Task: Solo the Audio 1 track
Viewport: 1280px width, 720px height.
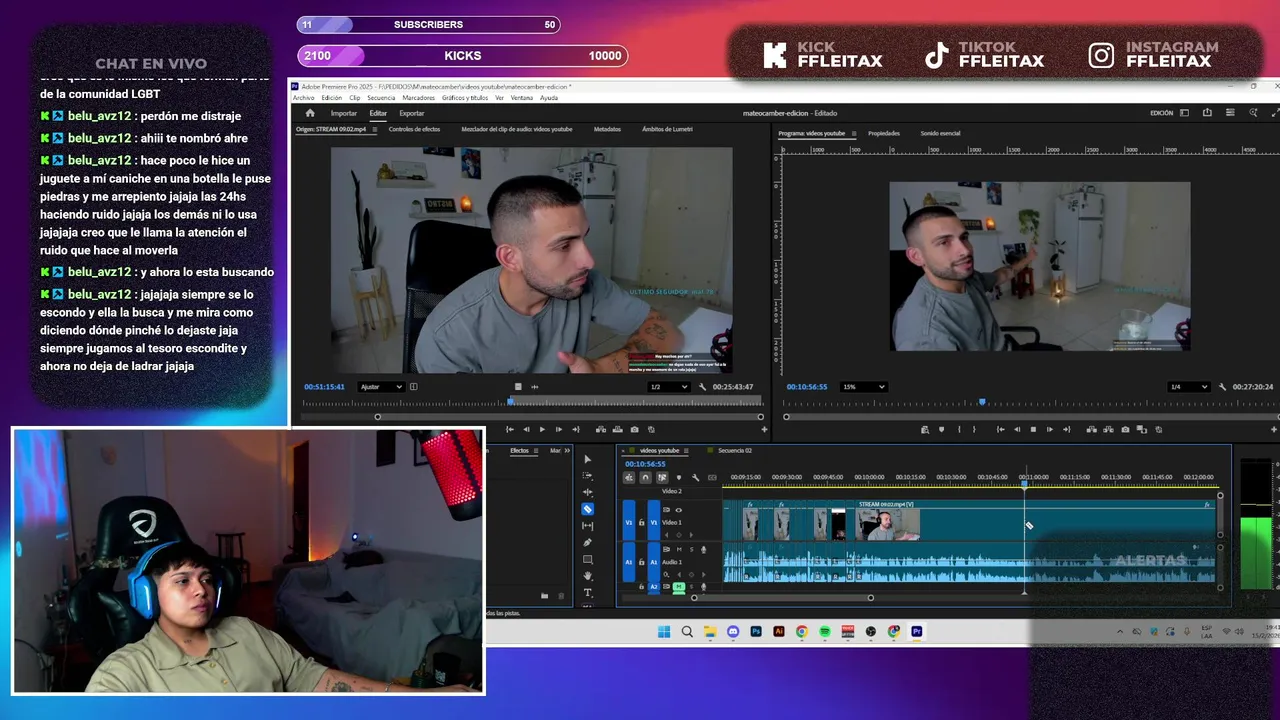Action: point(692,550)
